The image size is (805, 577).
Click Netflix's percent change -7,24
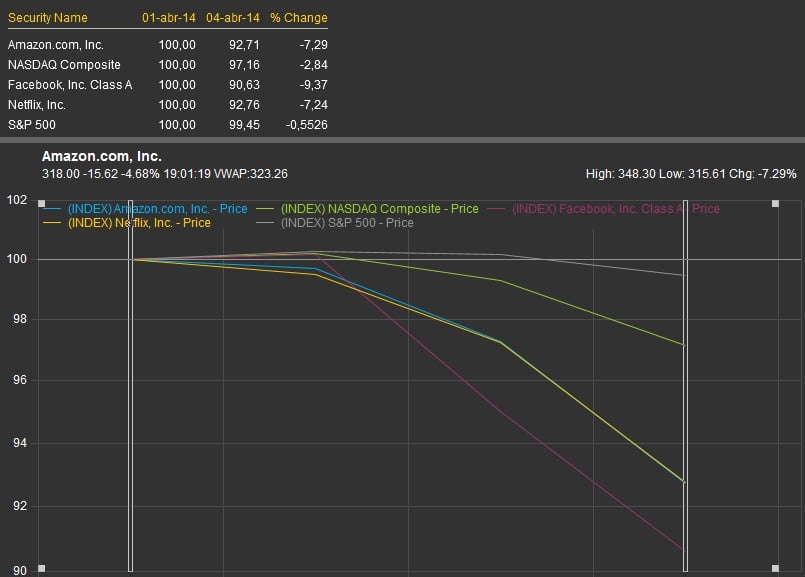(x=314, y=105)
